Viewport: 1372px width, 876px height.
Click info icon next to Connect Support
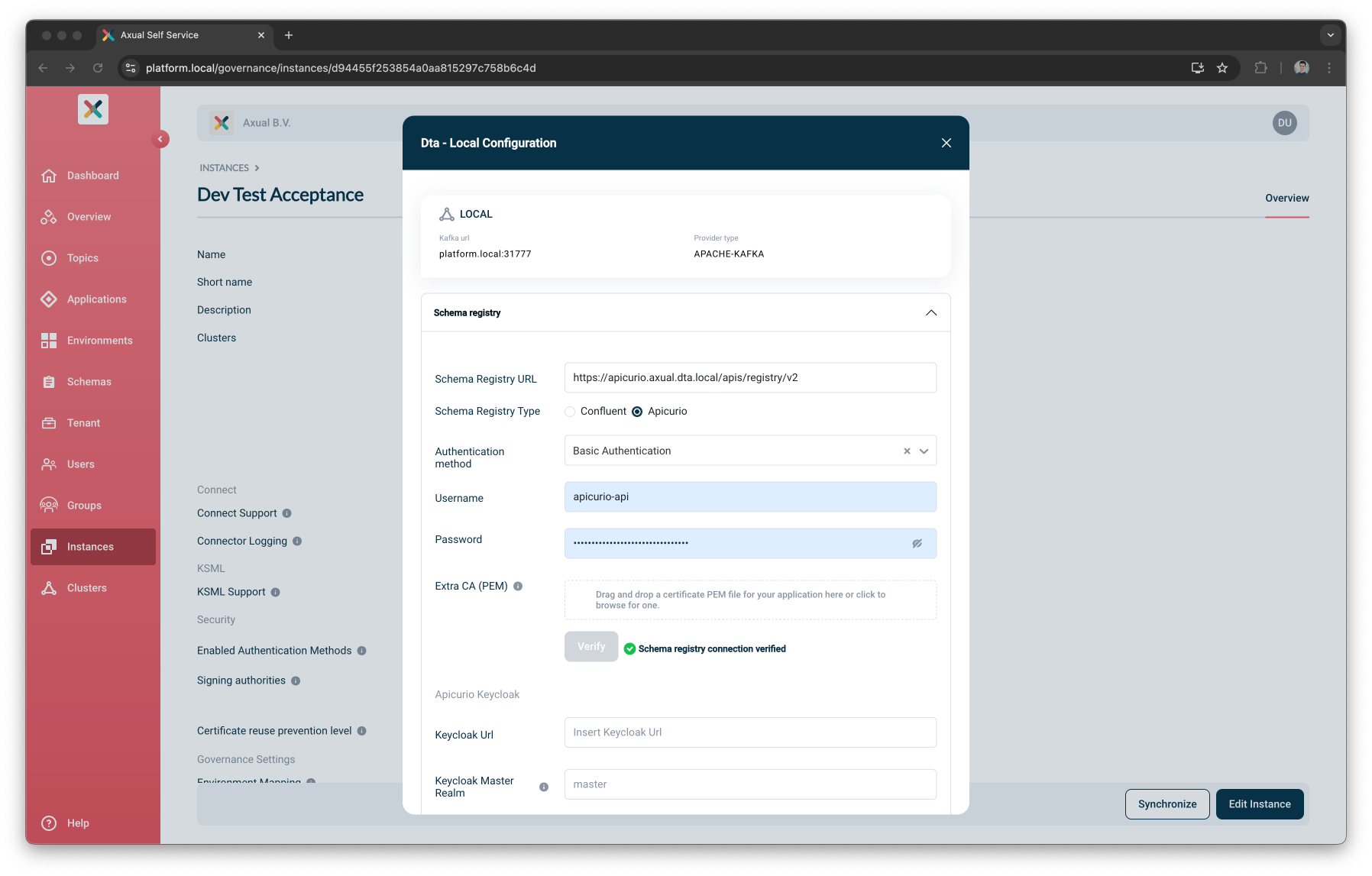click(x=287, y=513)
